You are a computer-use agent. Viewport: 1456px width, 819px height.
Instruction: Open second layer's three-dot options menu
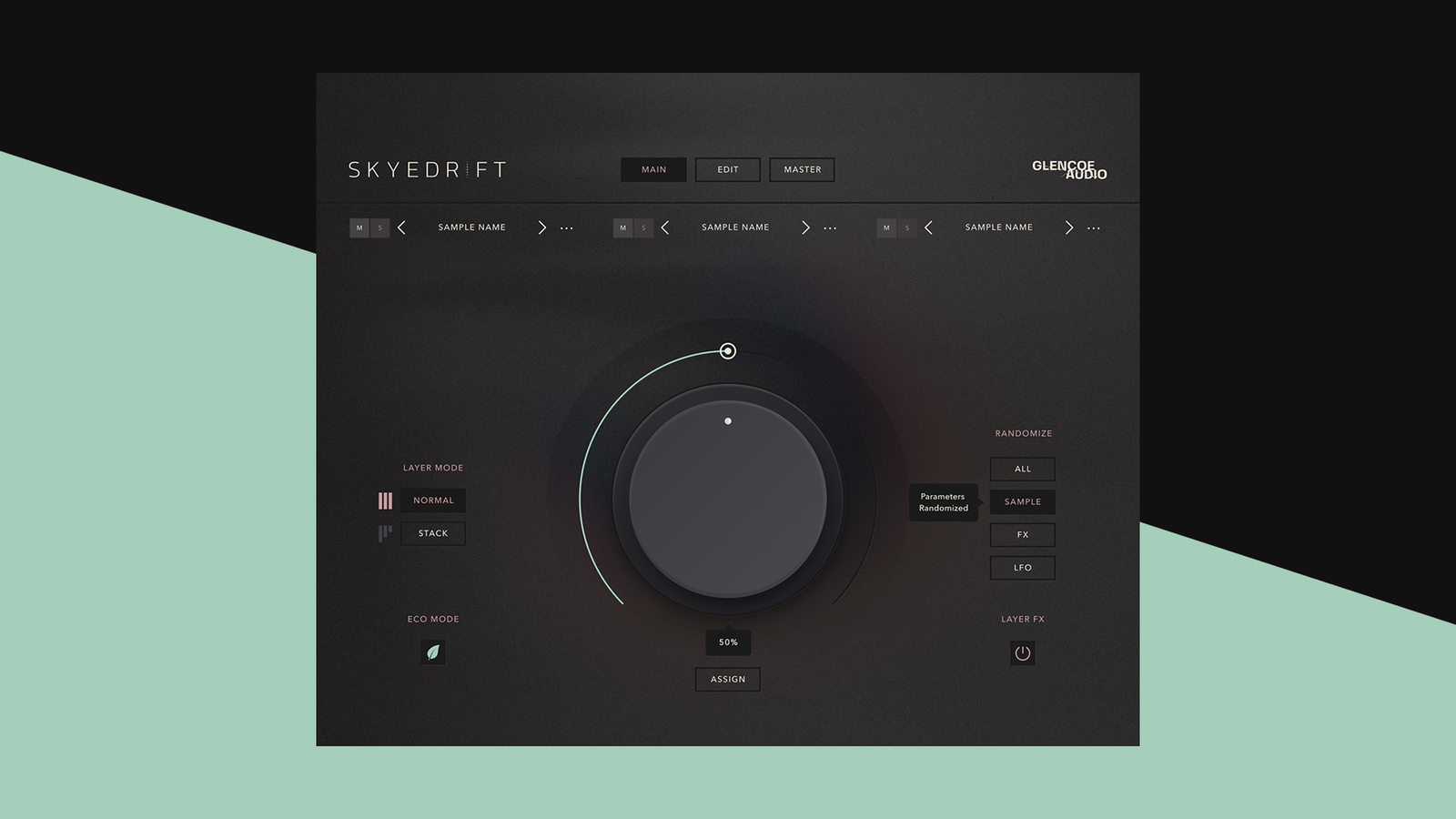pyautogui.click(x=830, y=228)
